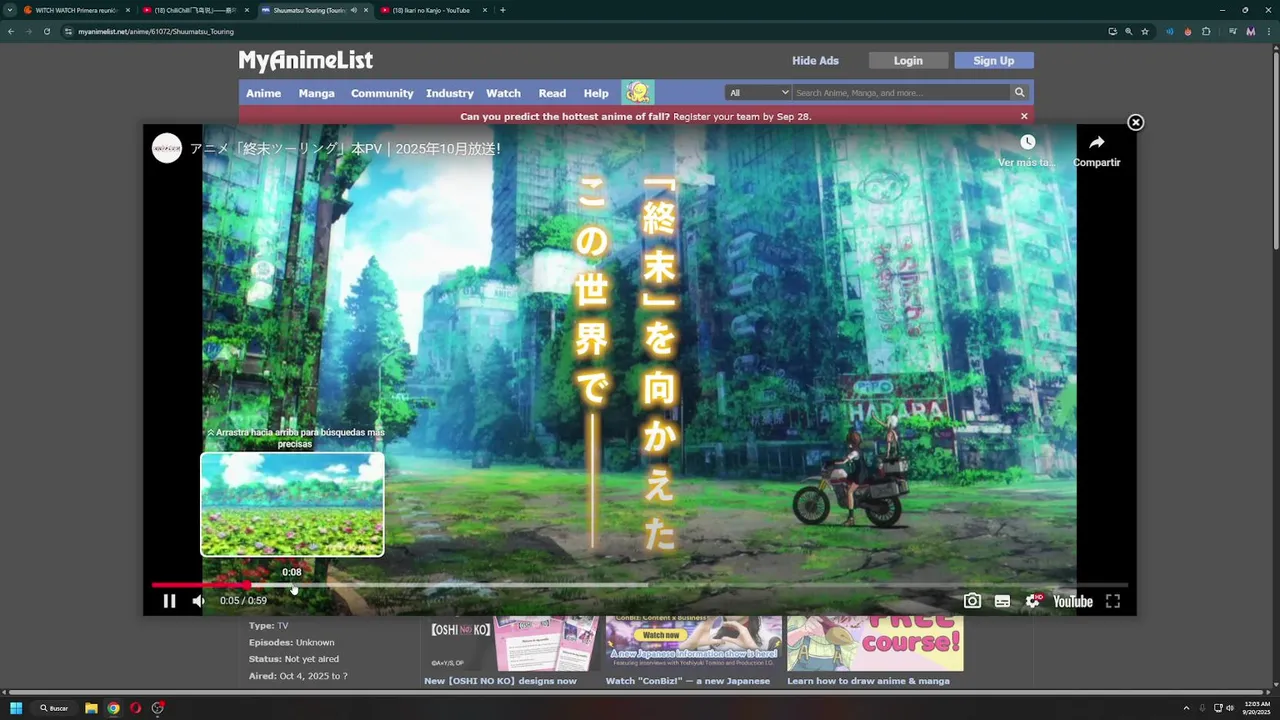Open the Community menu
Image resolution: width=1280 pixels, height=720 pixels.
[382, 93]
